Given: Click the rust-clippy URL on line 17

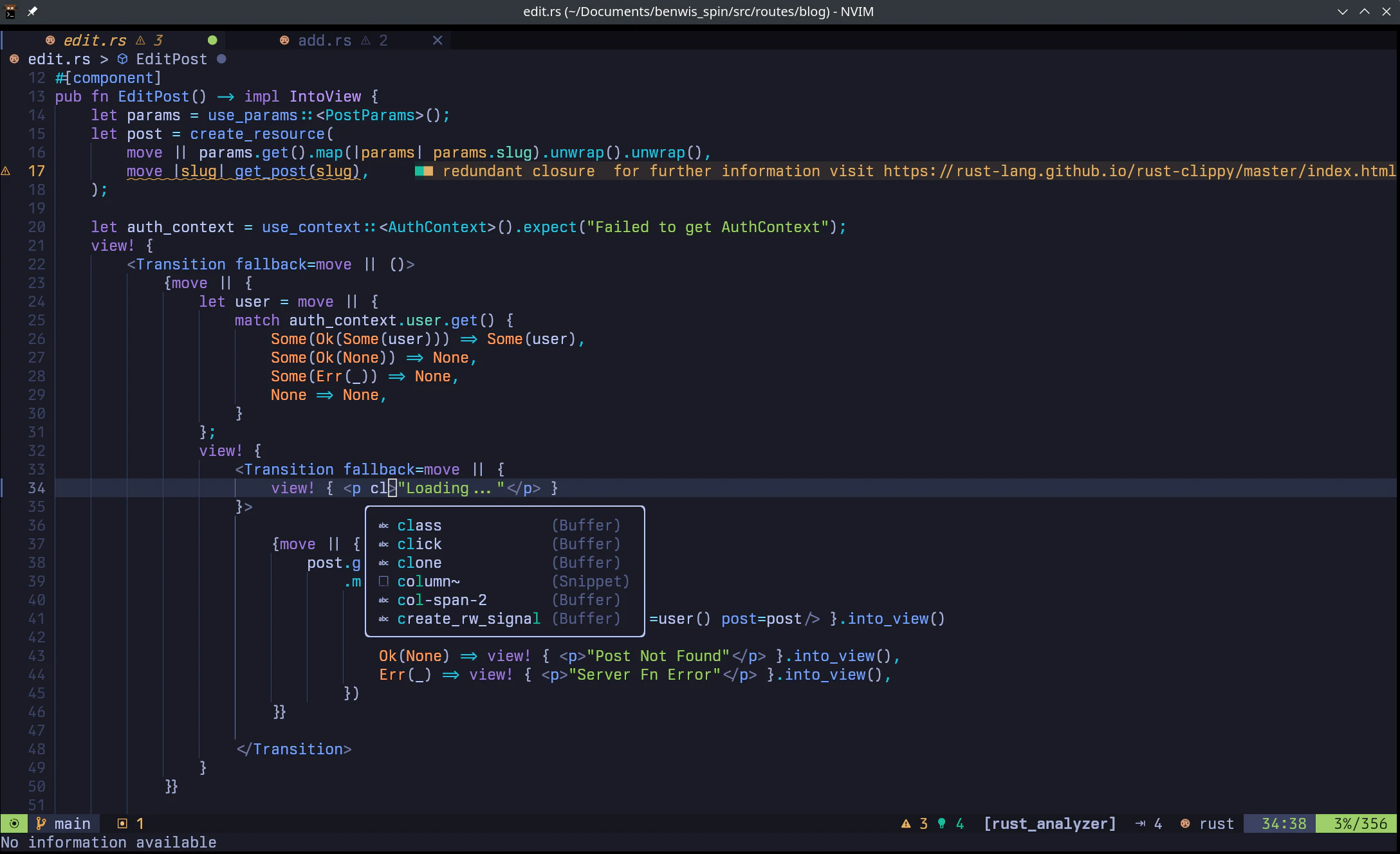Looking at the screenshot, I should (x=1139, y=171).
